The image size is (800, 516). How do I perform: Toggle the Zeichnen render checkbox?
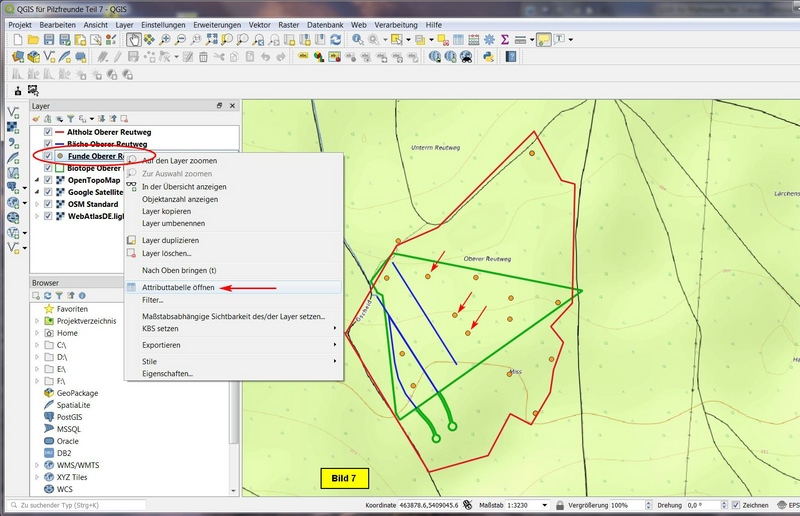[736, 506]
